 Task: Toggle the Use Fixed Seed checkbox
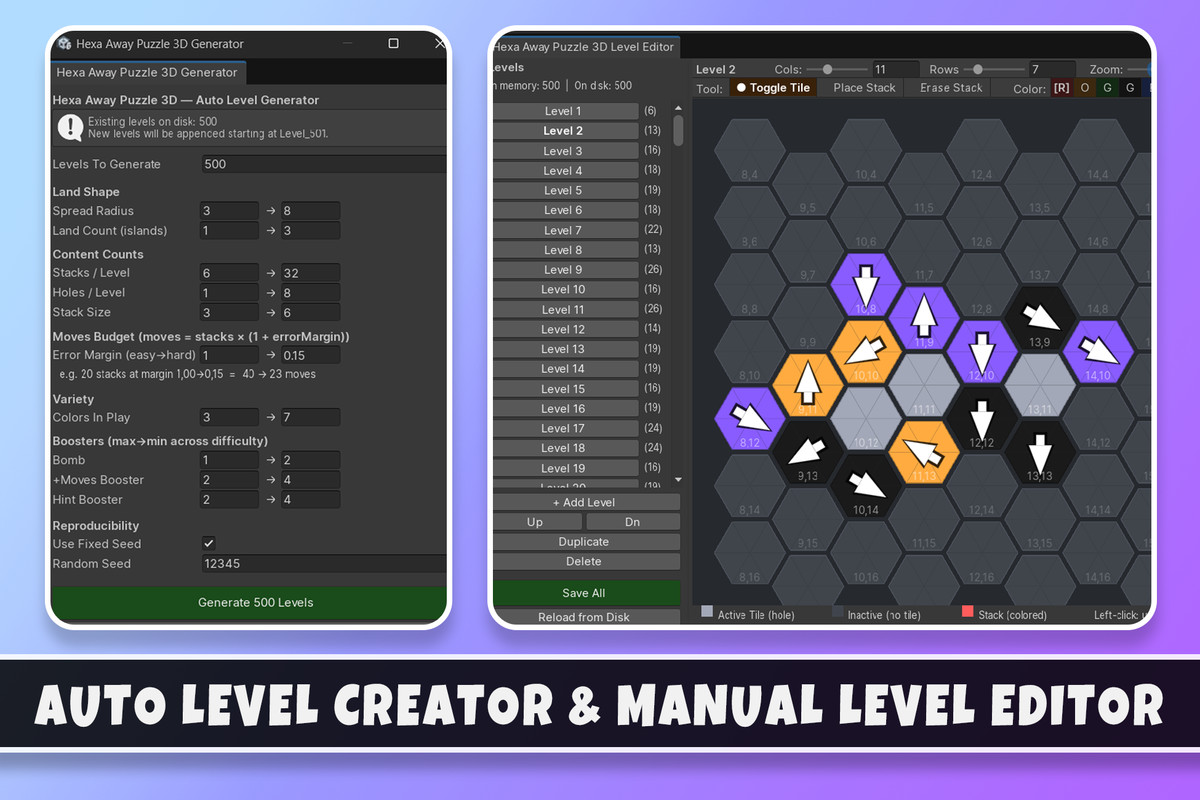coord(209,543)
